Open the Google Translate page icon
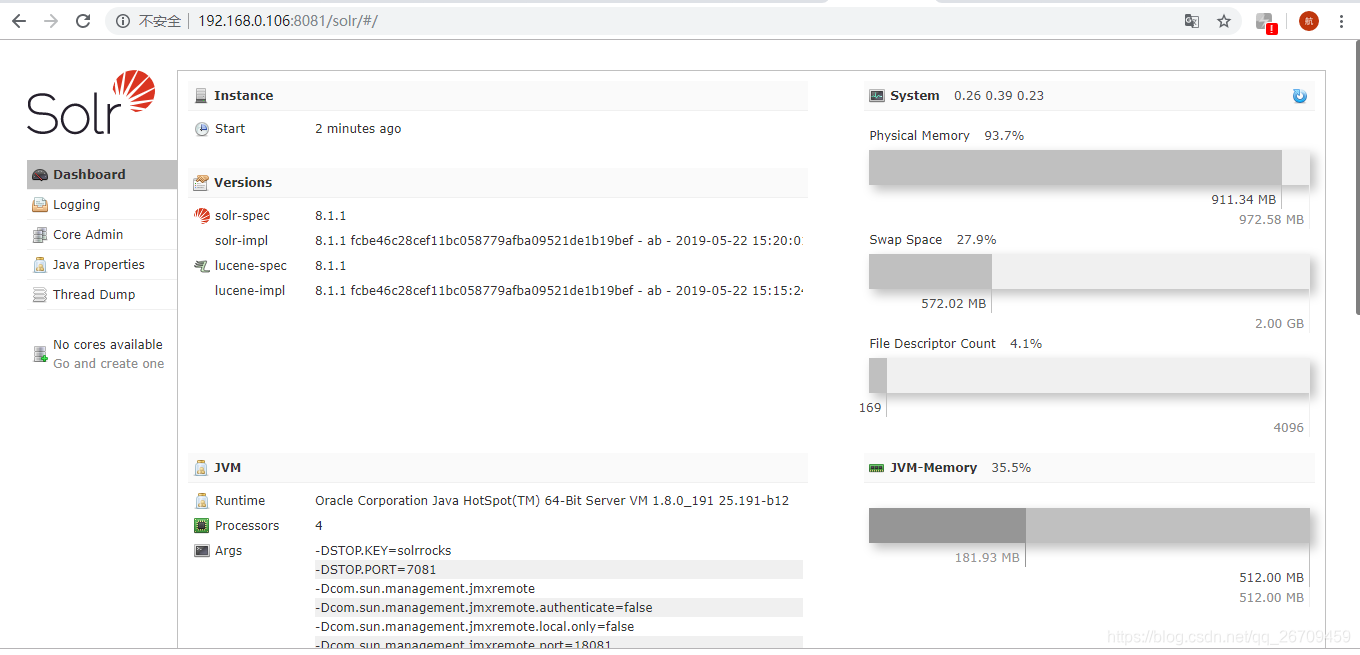1360x655 pixels. point(1192,21)
